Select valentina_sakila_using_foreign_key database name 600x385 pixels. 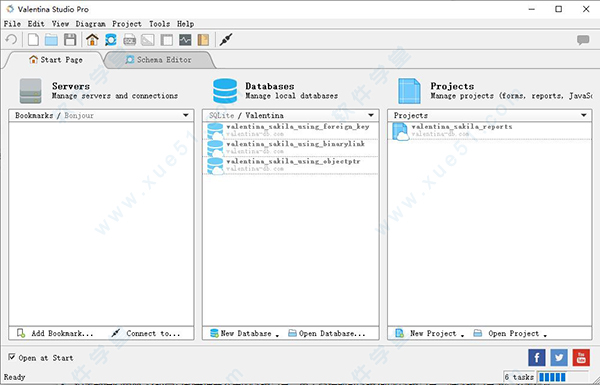[298, 126]
